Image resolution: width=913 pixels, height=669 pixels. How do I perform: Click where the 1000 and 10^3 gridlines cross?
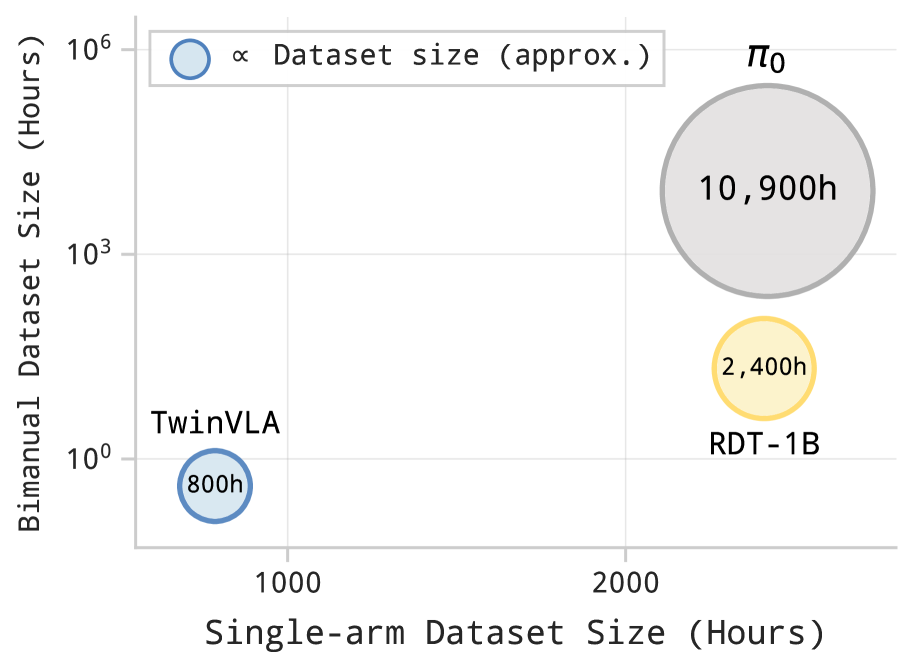coord(288,254)
